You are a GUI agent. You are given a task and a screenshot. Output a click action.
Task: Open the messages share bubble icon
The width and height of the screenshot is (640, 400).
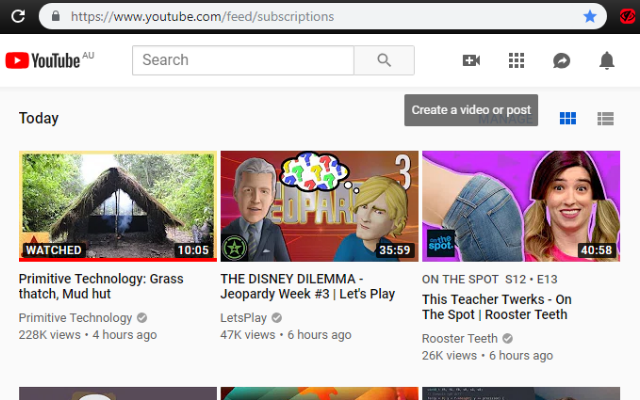(562, 60)
